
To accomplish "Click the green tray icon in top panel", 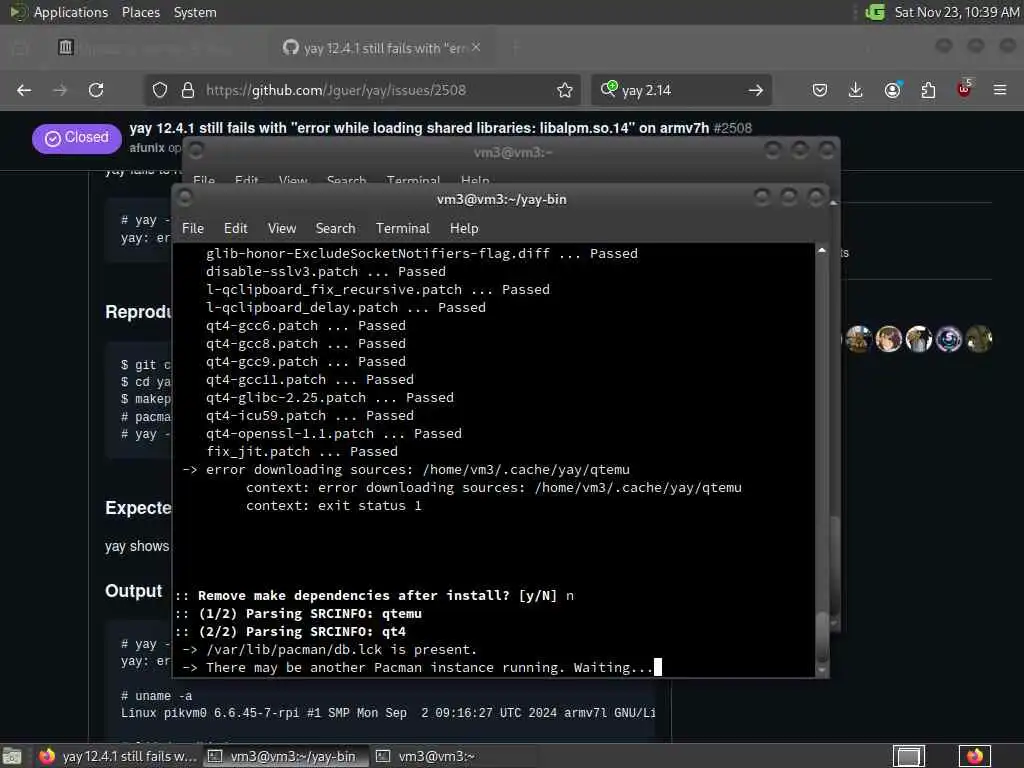I will [874, 12].
